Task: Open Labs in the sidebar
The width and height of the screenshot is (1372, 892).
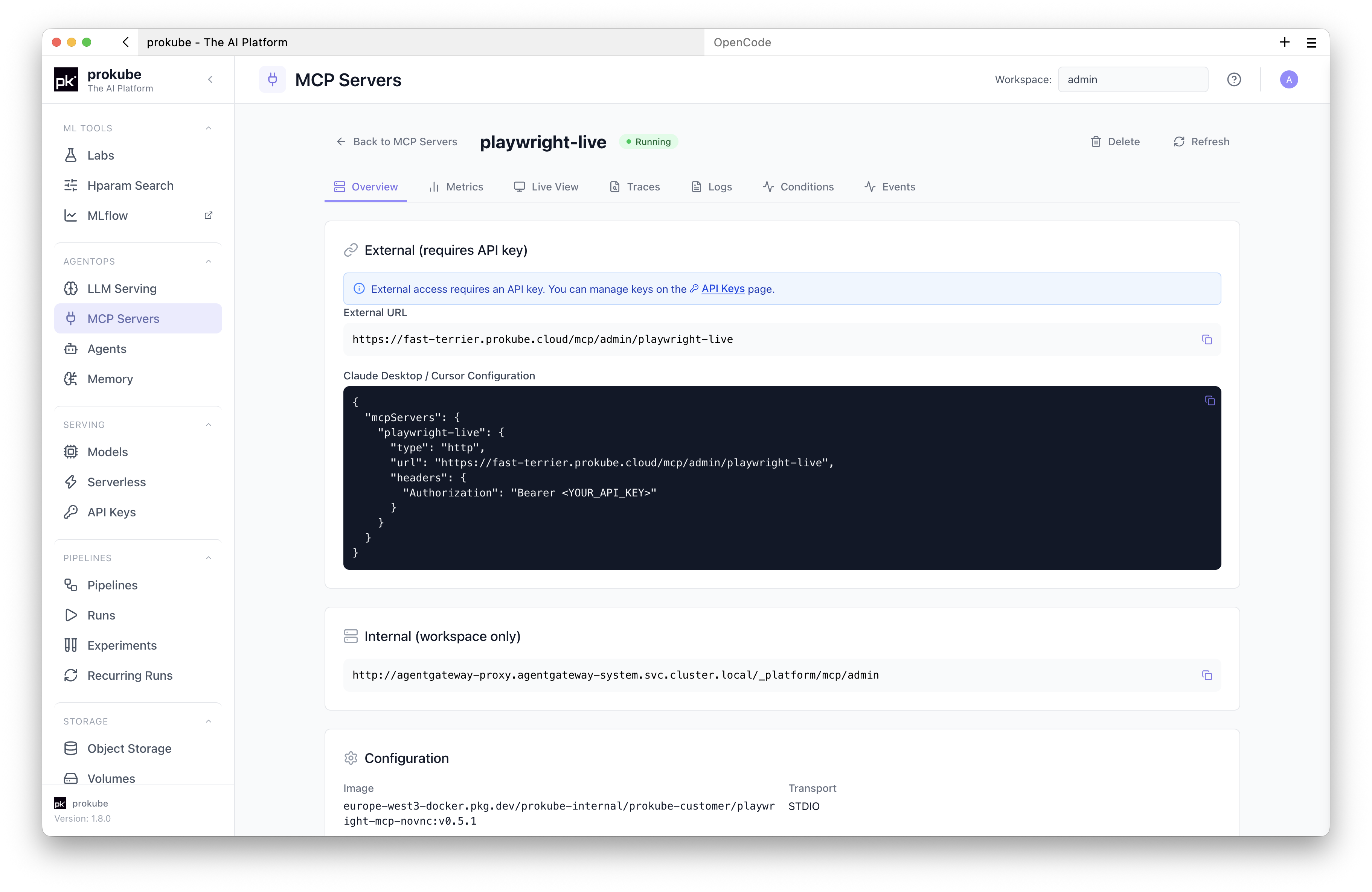Action: click(x=138, y=155)
